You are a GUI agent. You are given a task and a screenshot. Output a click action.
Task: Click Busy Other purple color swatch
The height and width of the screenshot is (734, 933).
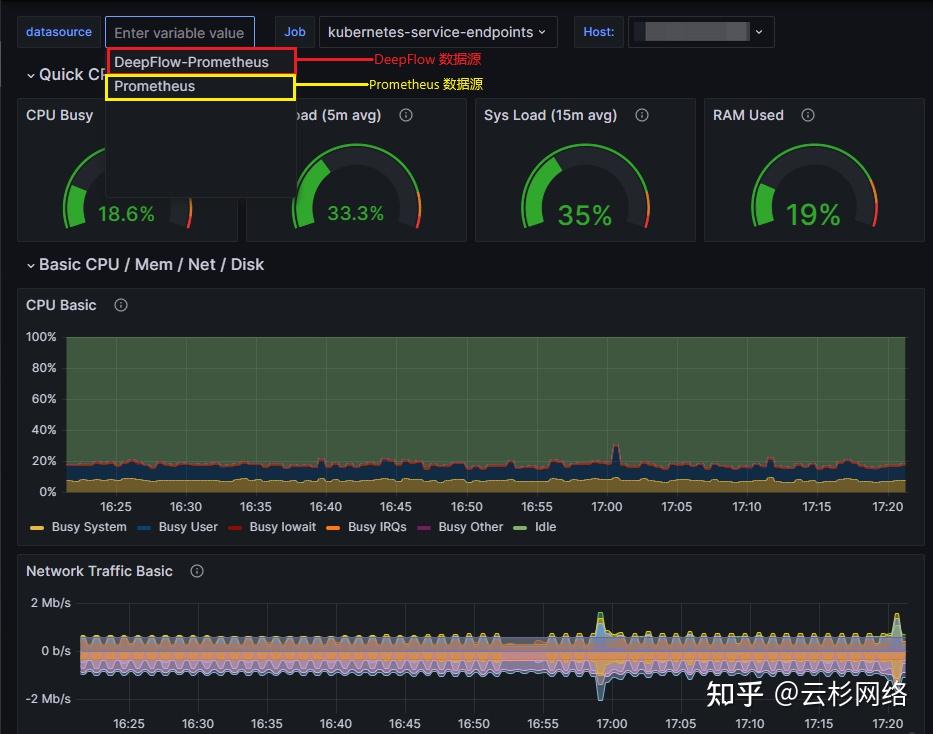tap(424, 528)
